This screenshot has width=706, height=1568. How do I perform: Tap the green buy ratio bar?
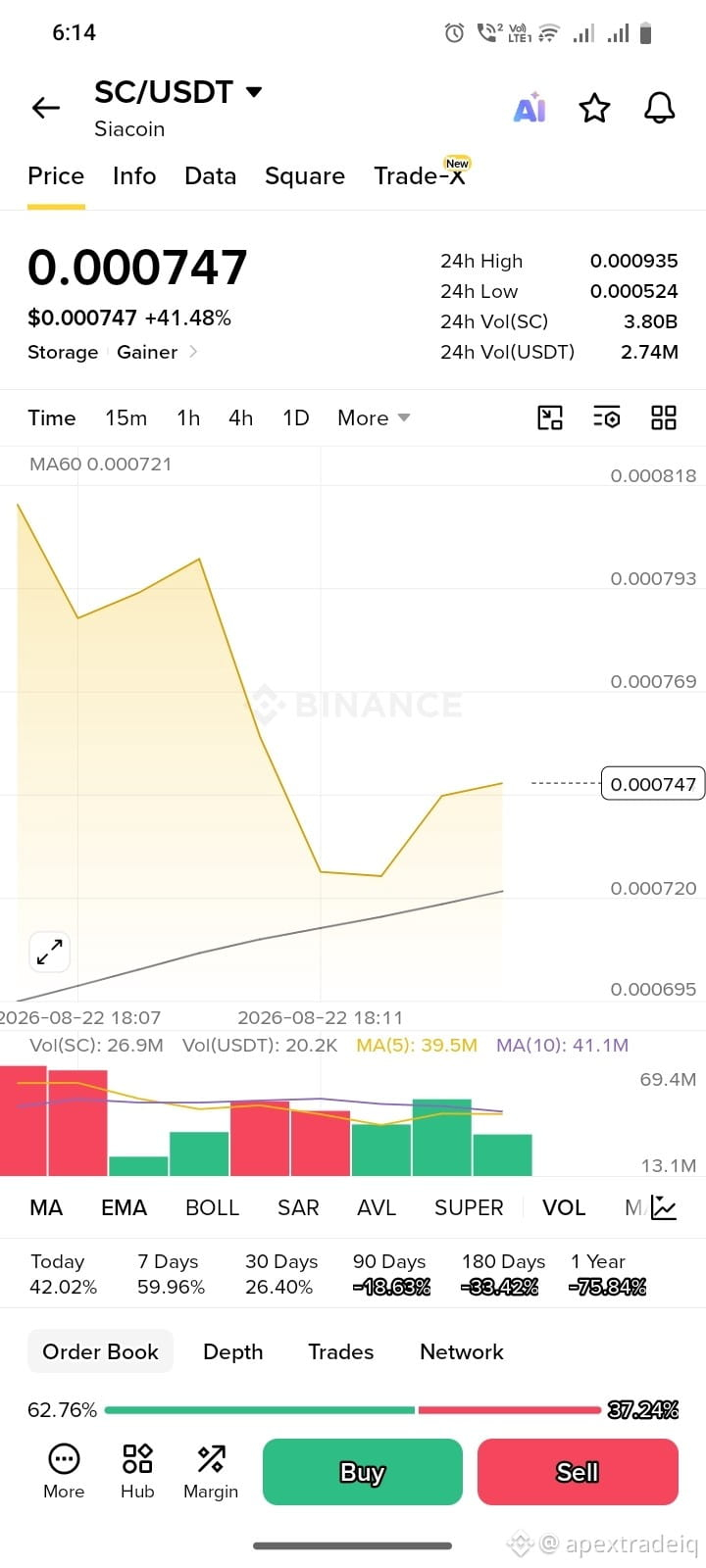point(260,1410)
